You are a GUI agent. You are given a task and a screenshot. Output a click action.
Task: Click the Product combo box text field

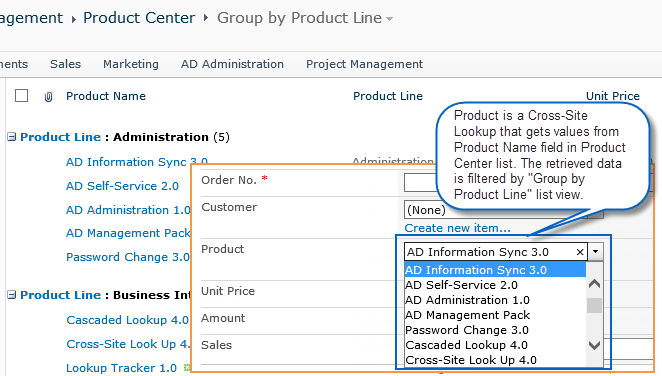490,252
